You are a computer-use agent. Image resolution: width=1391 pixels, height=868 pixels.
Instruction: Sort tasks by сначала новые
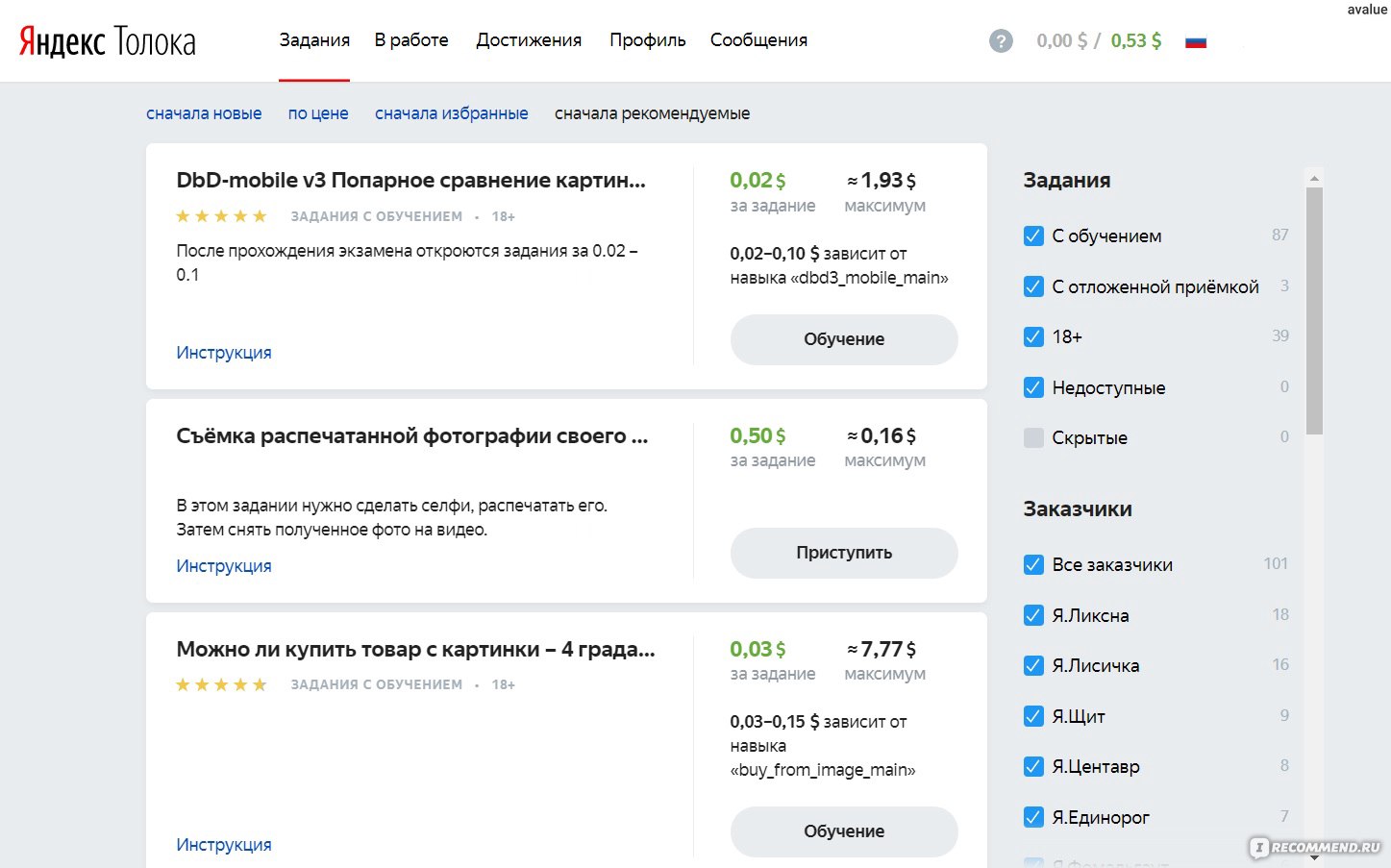(204, 113)
